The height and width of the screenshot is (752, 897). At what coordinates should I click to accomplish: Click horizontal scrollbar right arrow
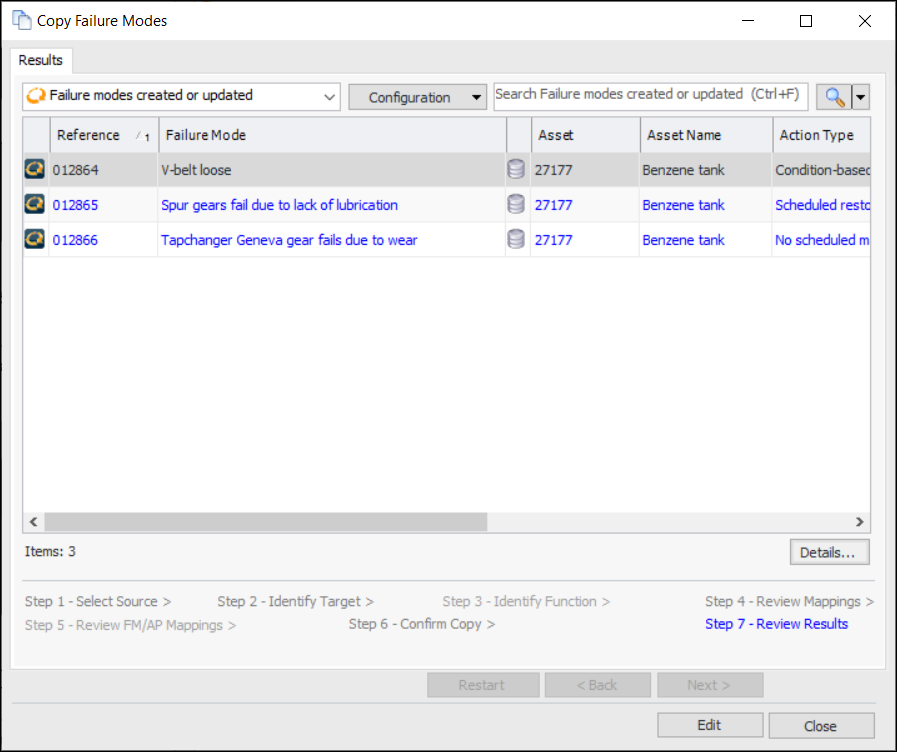pos(860,522)
